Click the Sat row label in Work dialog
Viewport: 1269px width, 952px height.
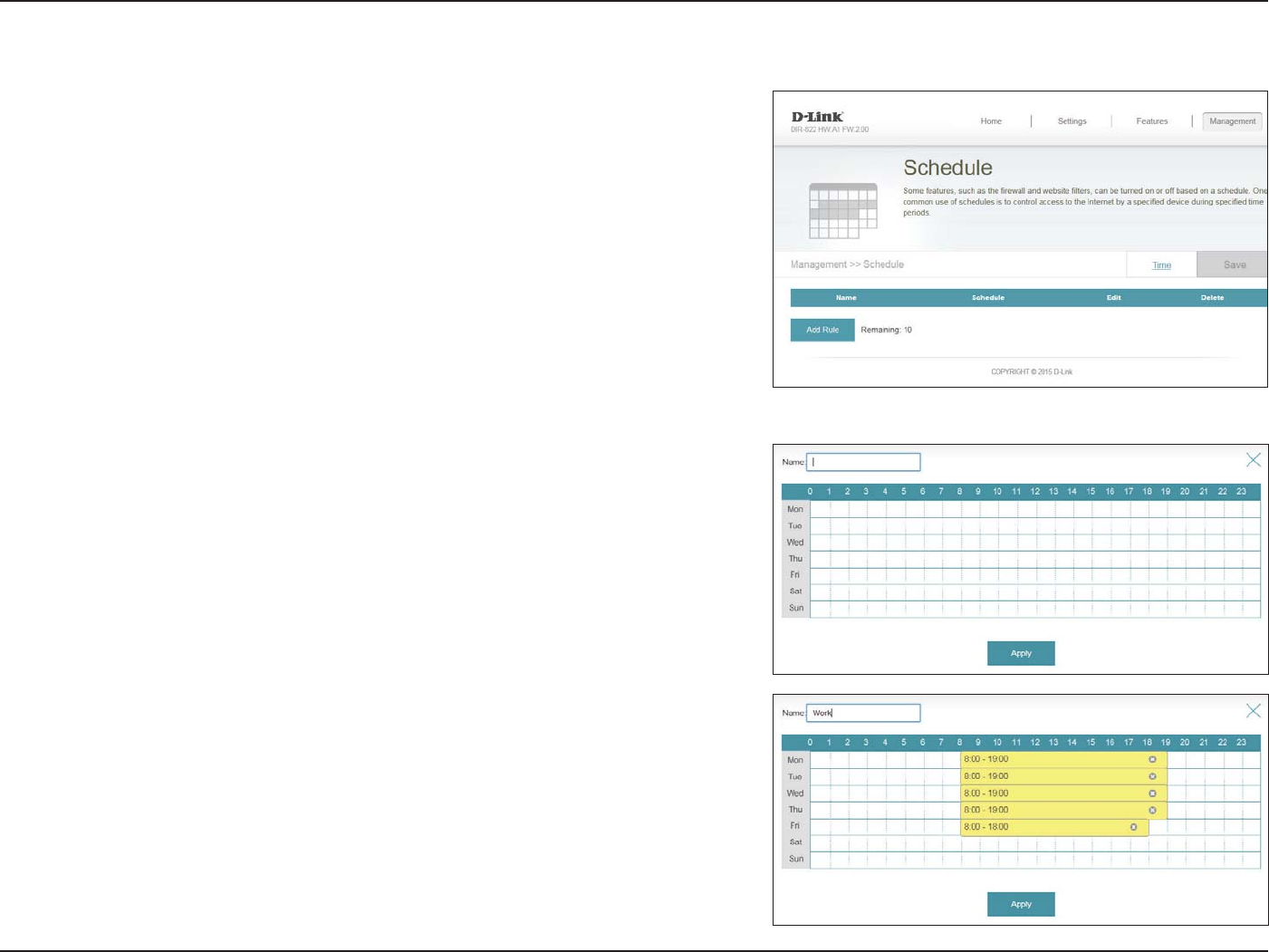click(795, 842)
